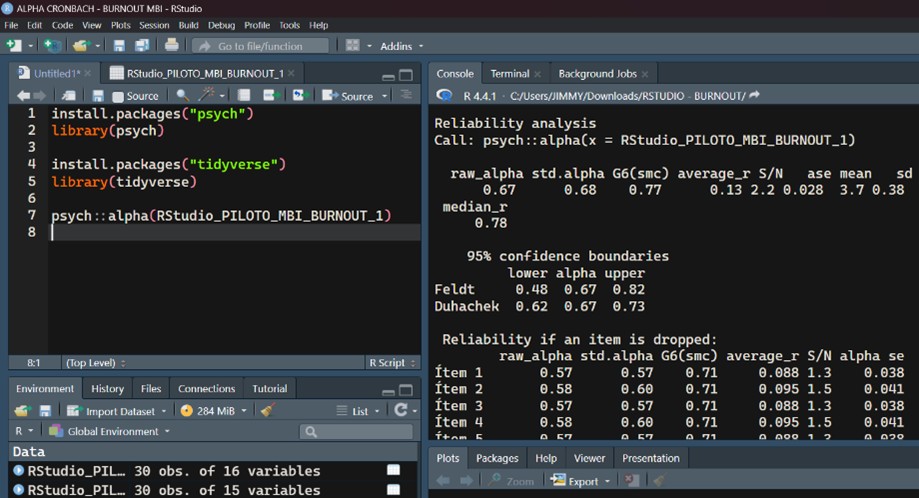The image size is (919, 498).
Task: Open an existing file with folder icon
Action: 80,46
